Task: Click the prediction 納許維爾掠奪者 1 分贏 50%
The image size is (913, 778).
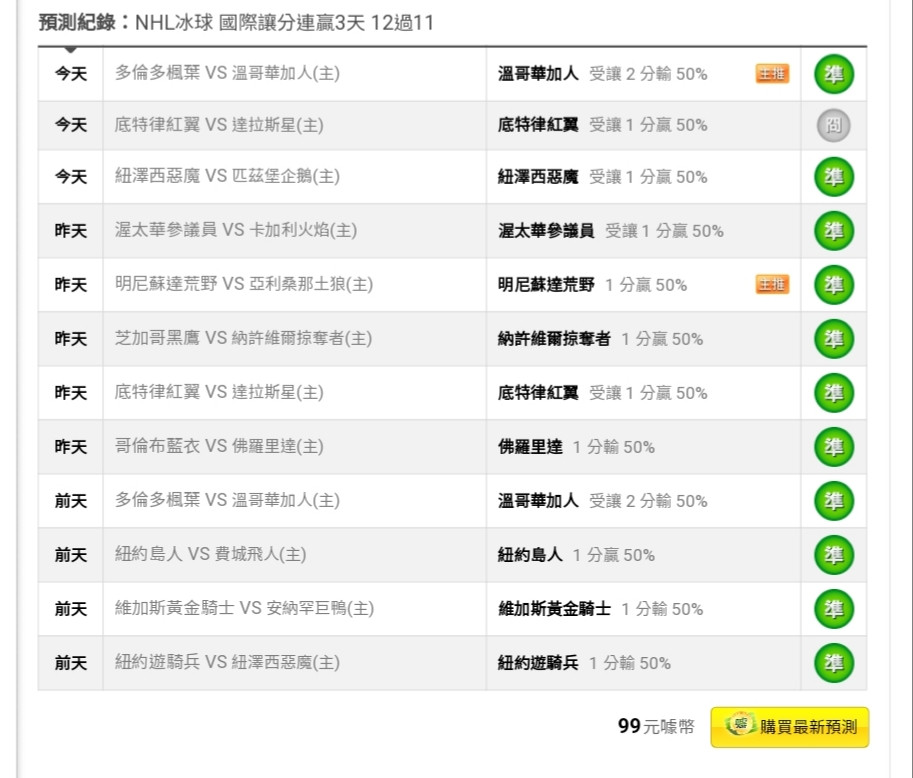Action: click(601, 339)
